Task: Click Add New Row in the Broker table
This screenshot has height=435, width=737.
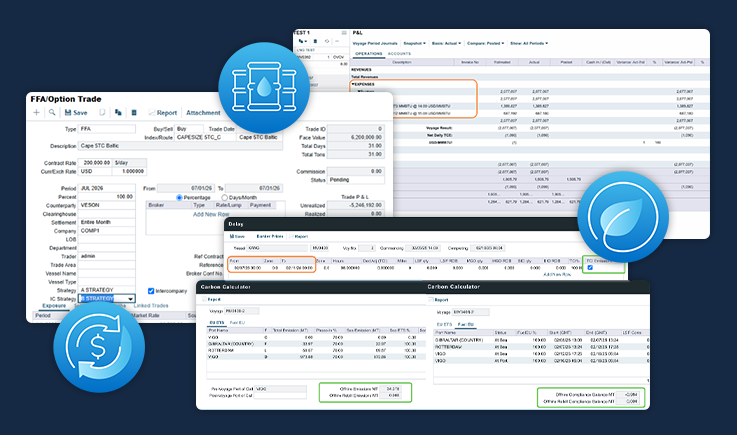Action: (211, 214)
